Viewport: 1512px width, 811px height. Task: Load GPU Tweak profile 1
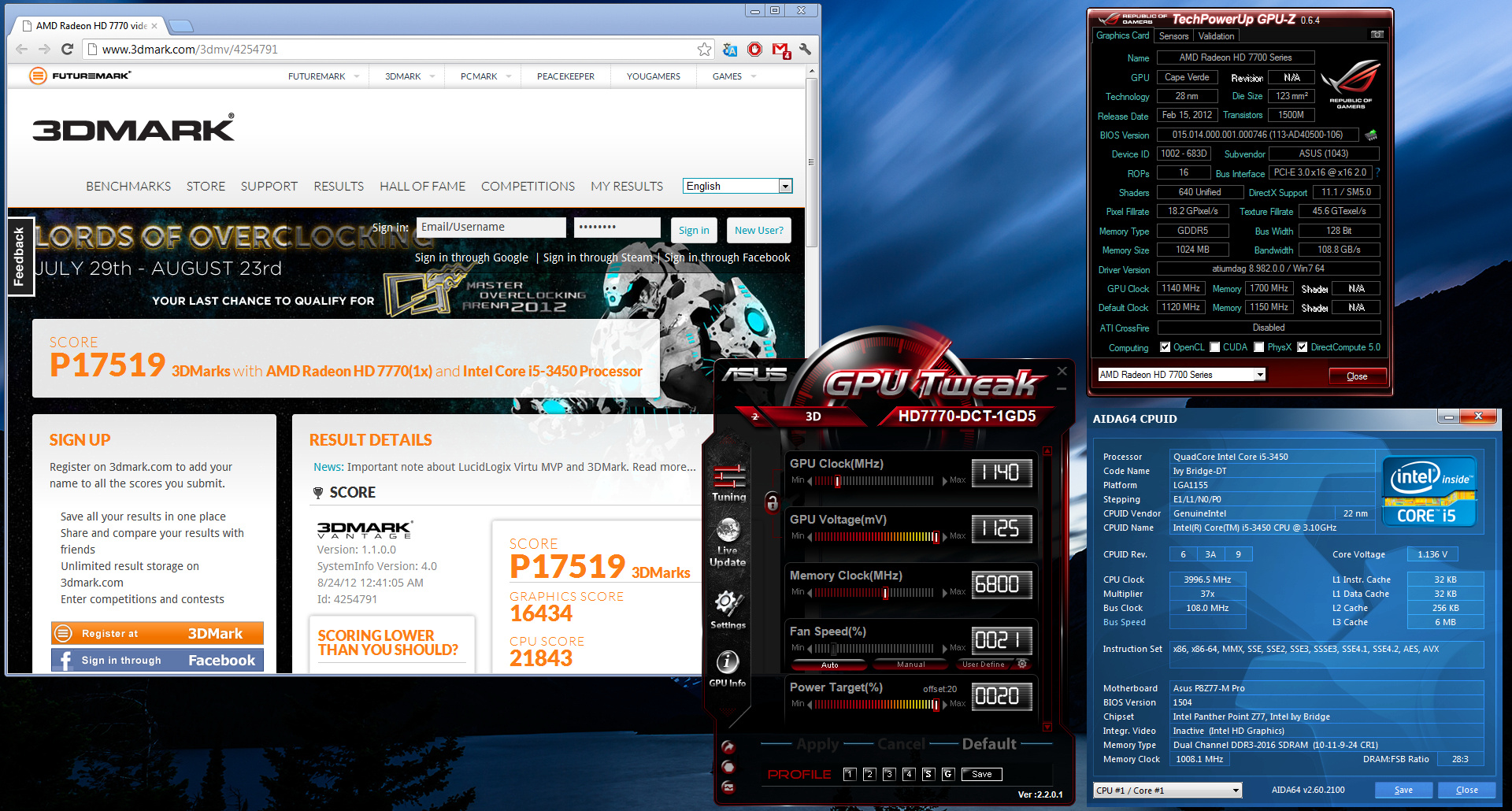pos(849,774)
